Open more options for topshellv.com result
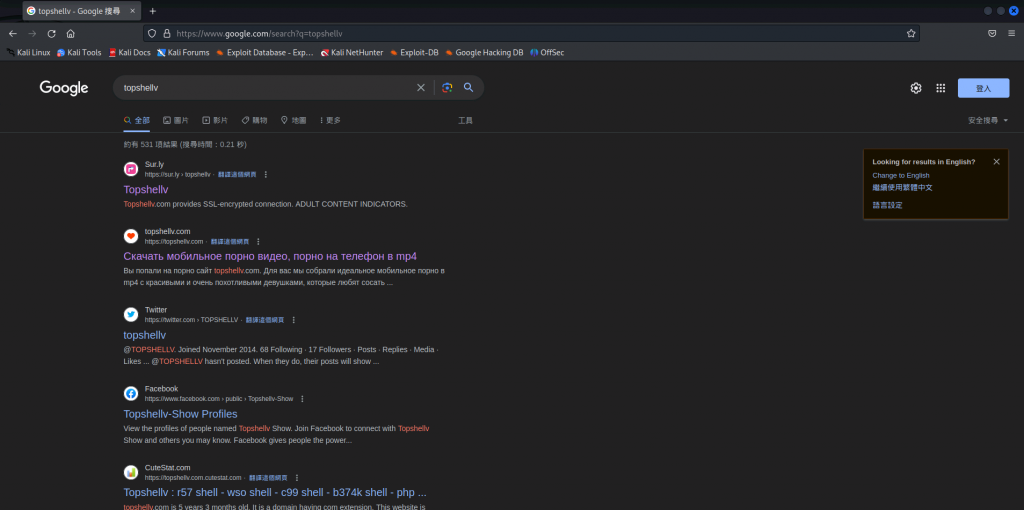Viewport: 1024px width, 510px height. point(258,242)
